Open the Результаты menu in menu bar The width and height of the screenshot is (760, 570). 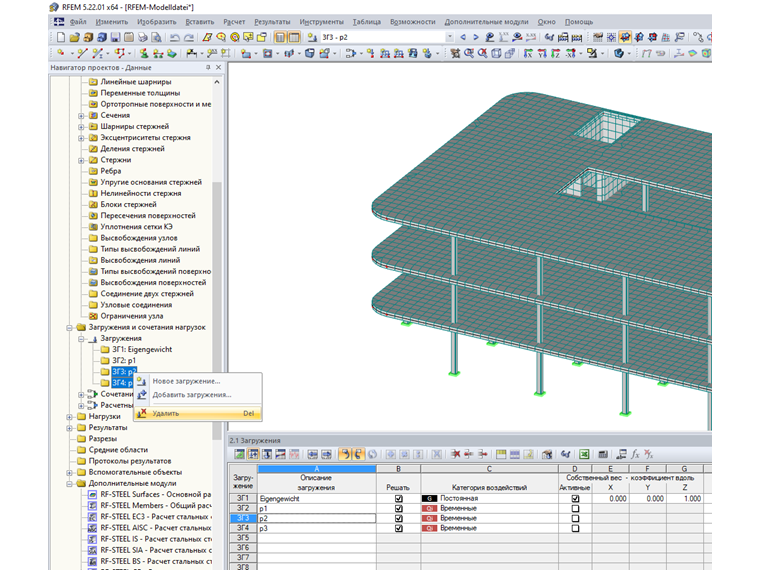click(272, 22)
